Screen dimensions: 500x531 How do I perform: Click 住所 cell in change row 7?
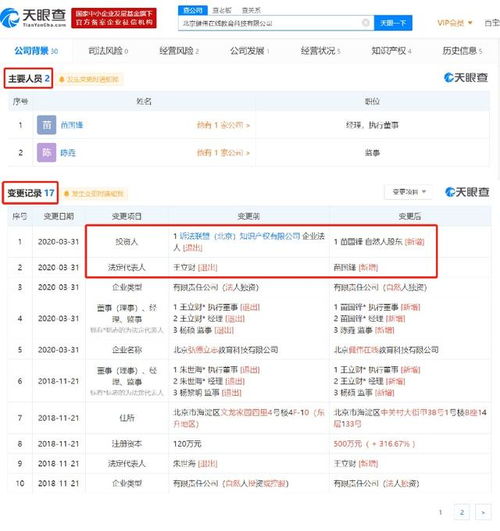[127, 418]
